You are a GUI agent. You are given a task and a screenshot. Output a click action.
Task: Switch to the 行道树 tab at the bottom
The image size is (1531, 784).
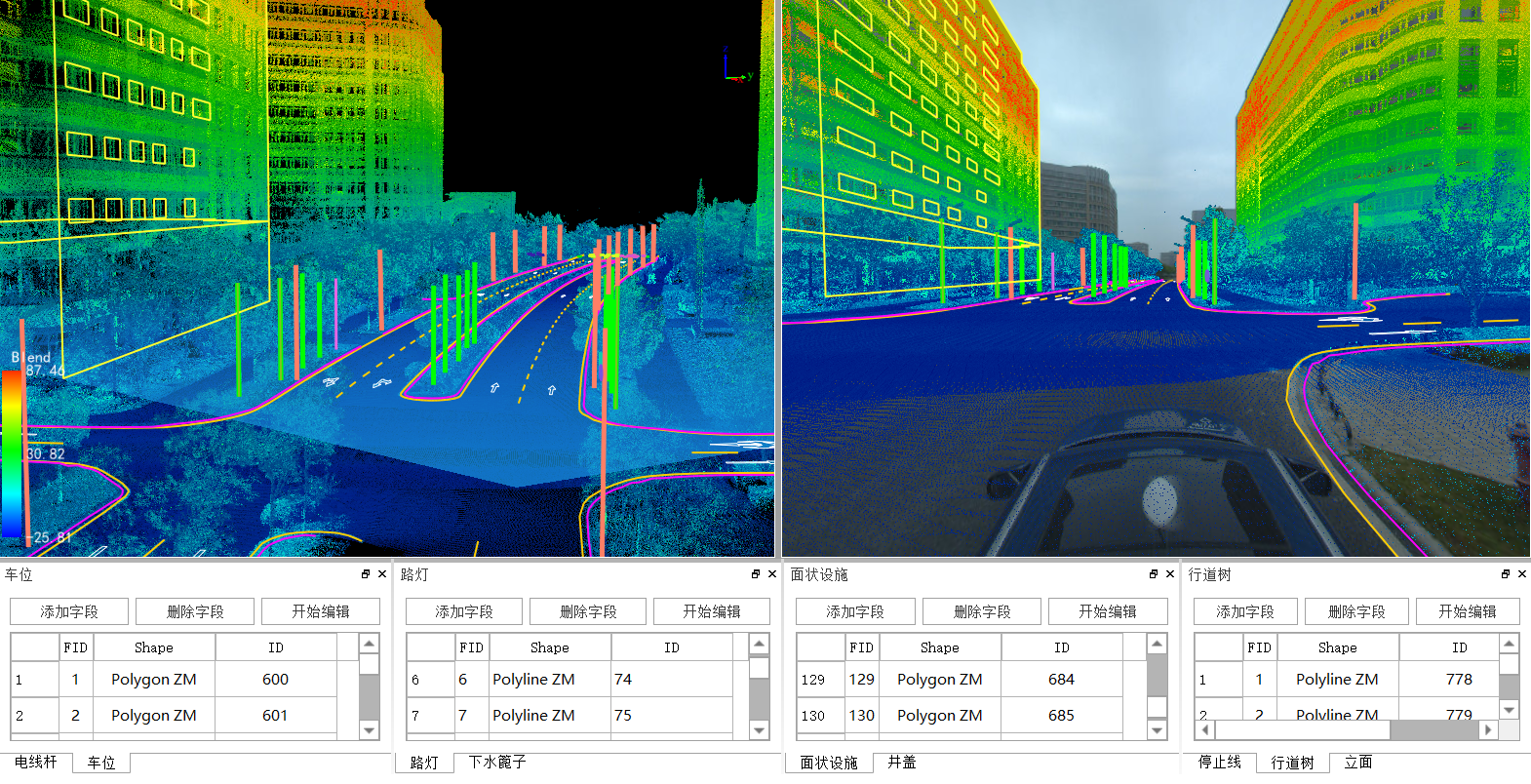[x=1293, y=763]
